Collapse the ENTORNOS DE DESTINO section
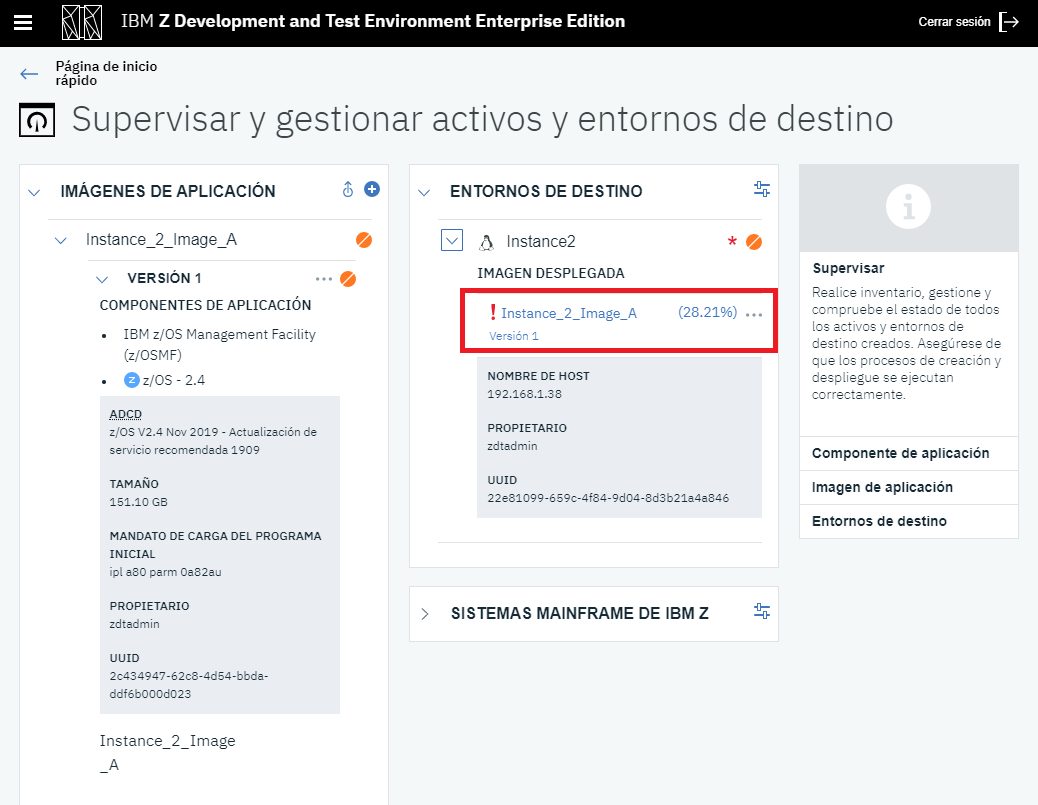Screen dimensions: 1038x805 click(x=424, y=193)
